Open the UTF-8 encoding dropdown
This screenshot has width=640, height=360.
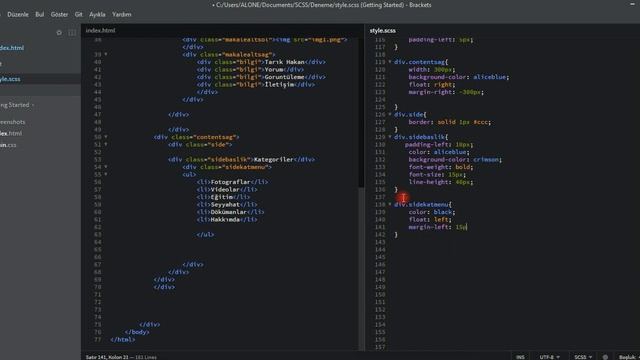549,357
